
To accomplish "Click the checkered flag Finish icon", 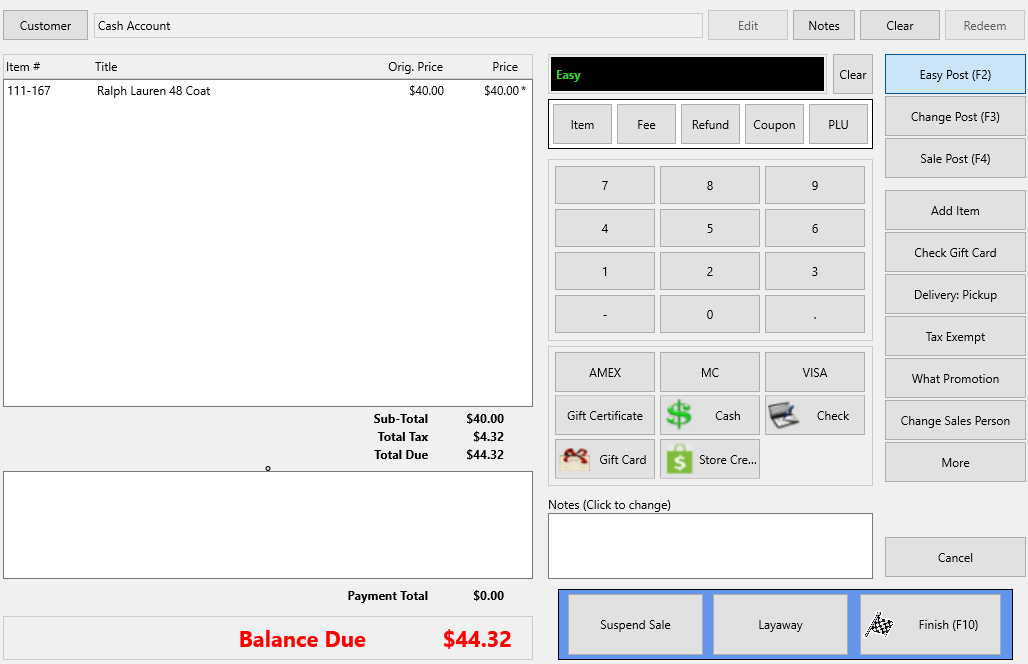I will click(879, 625).
